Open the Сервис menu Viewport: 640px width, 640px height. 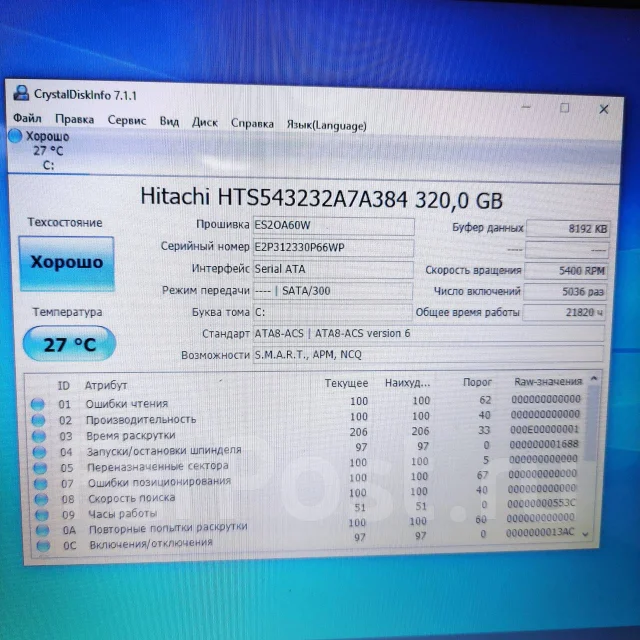point(127,120)
